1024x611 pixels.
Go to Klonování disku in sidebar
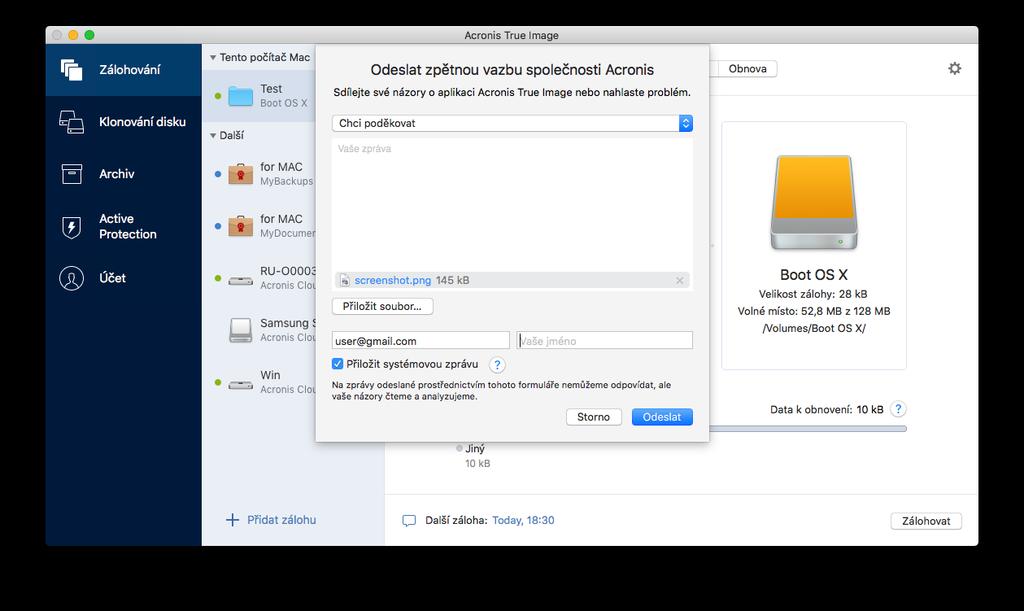(x=123, y=122)
